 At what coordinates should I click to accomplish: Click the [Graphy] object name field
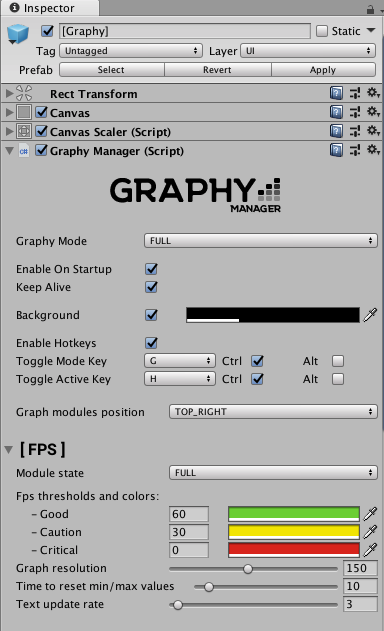pos(185,31)
